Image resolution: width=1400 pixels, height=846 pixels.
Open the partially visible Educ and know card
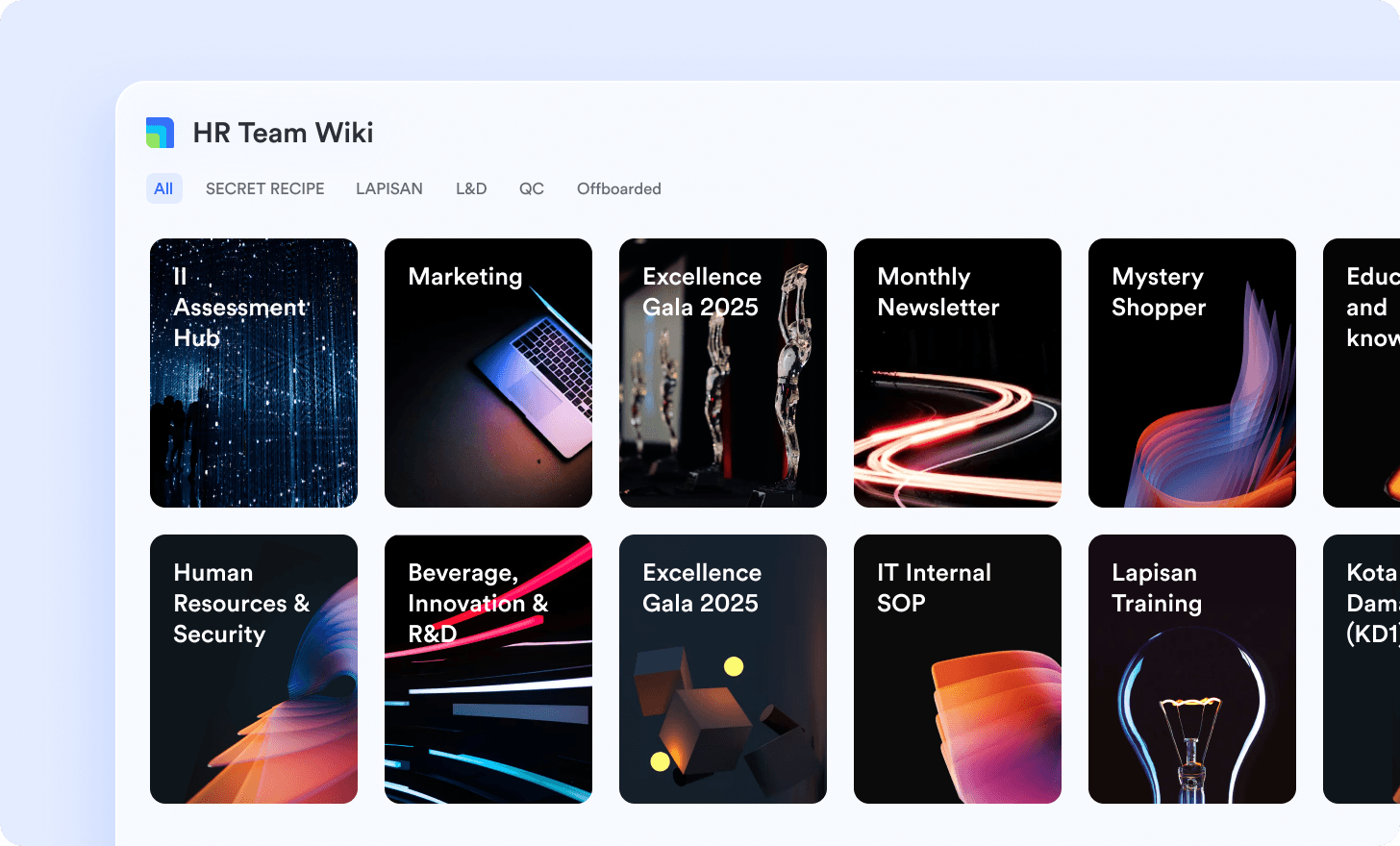pyautogui.click(x=1362, y=373)
